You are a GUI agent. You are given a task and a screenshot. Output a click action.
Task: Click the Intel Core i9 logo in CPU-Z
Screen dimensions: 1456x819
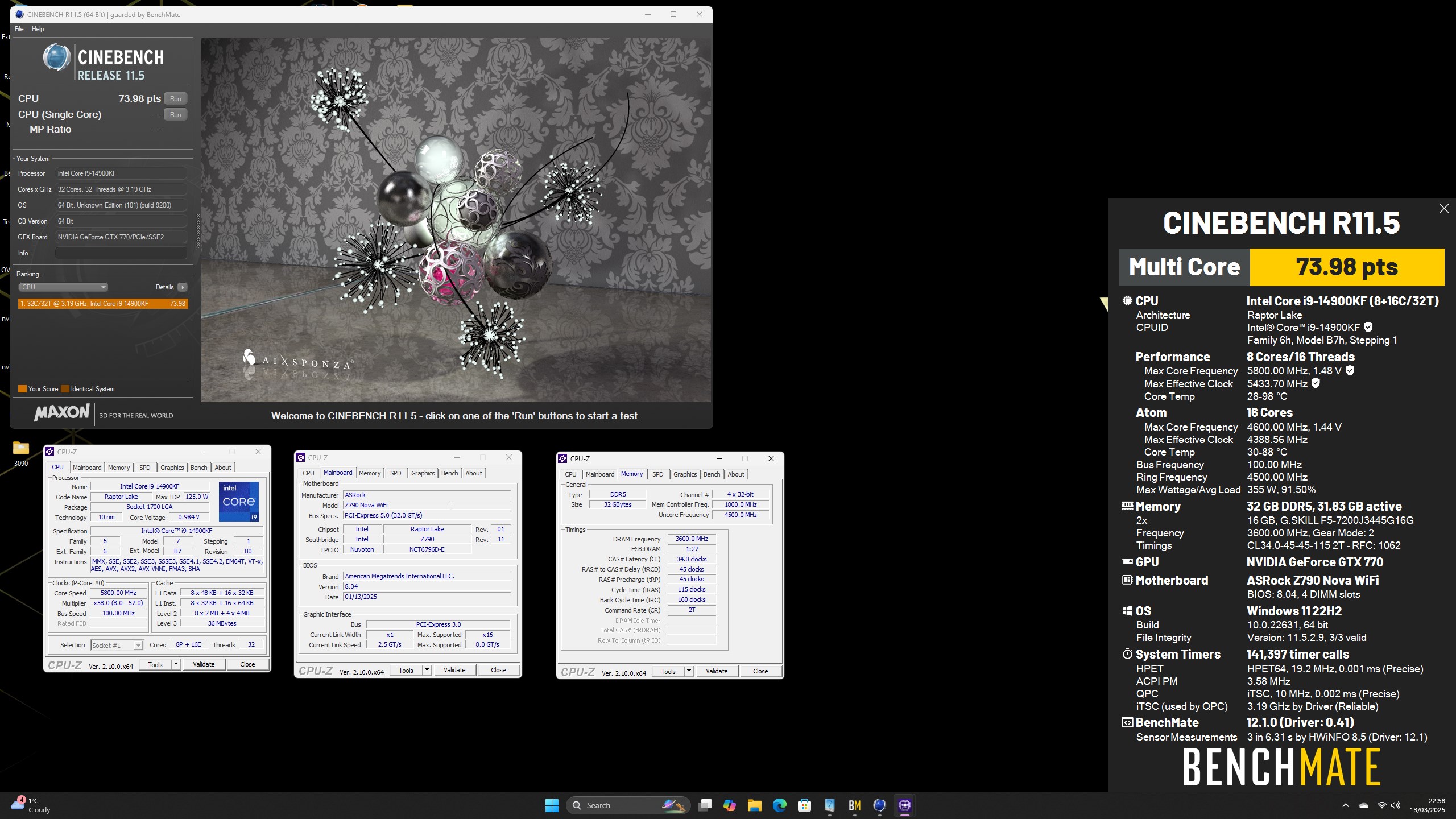pyautogui.click(x=239, y=501)
